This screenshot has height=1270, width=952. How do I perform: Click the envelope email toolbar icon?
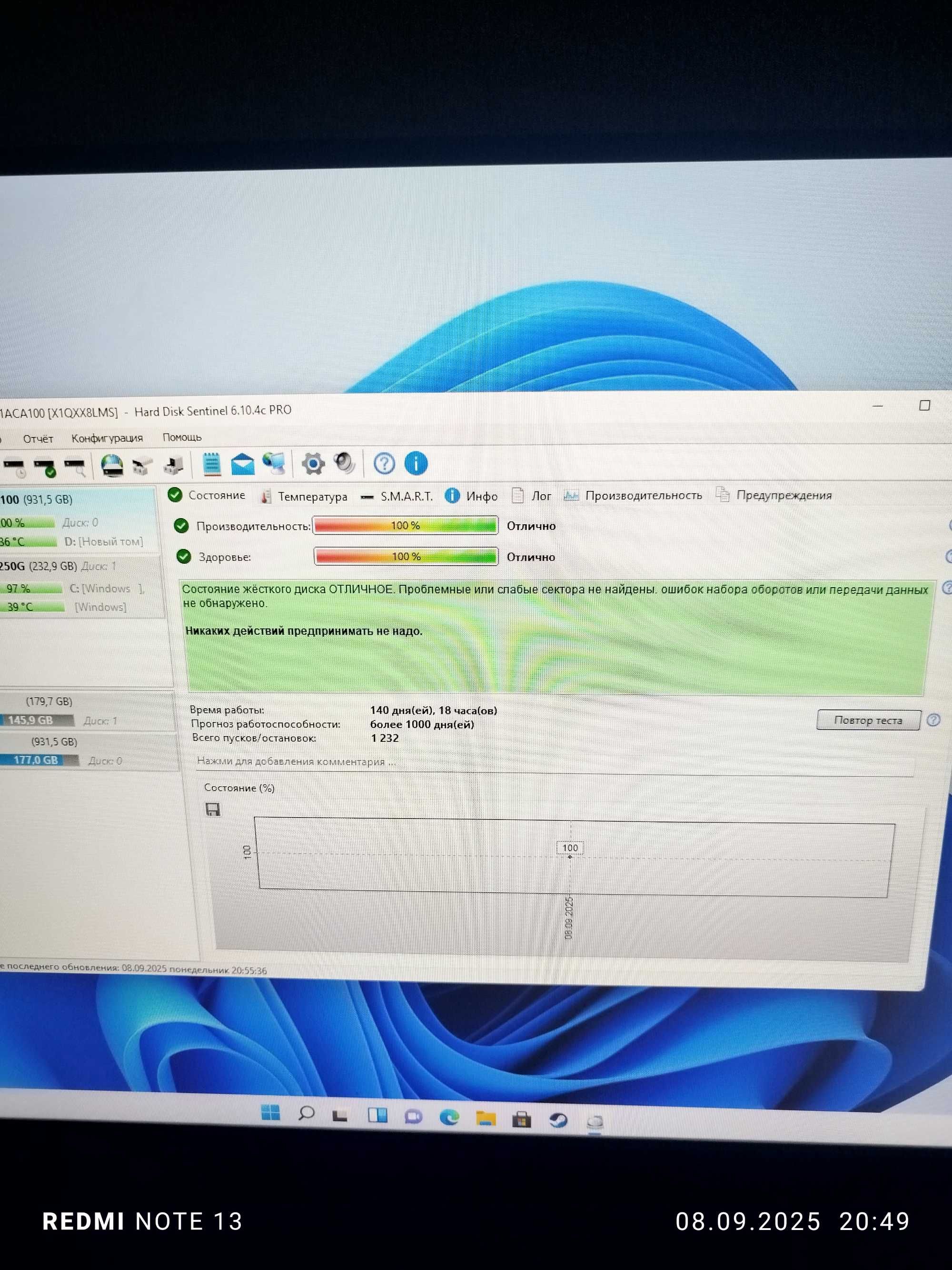click(x=243, y=464)
